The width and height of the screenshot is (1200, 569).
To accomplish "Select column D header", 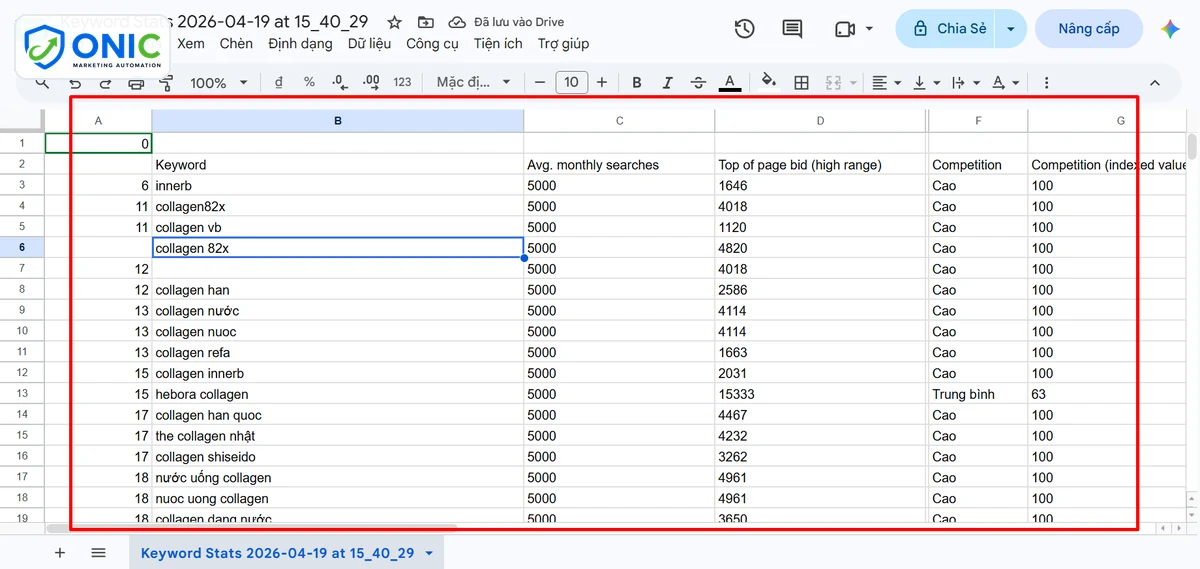I will (821, 121).
